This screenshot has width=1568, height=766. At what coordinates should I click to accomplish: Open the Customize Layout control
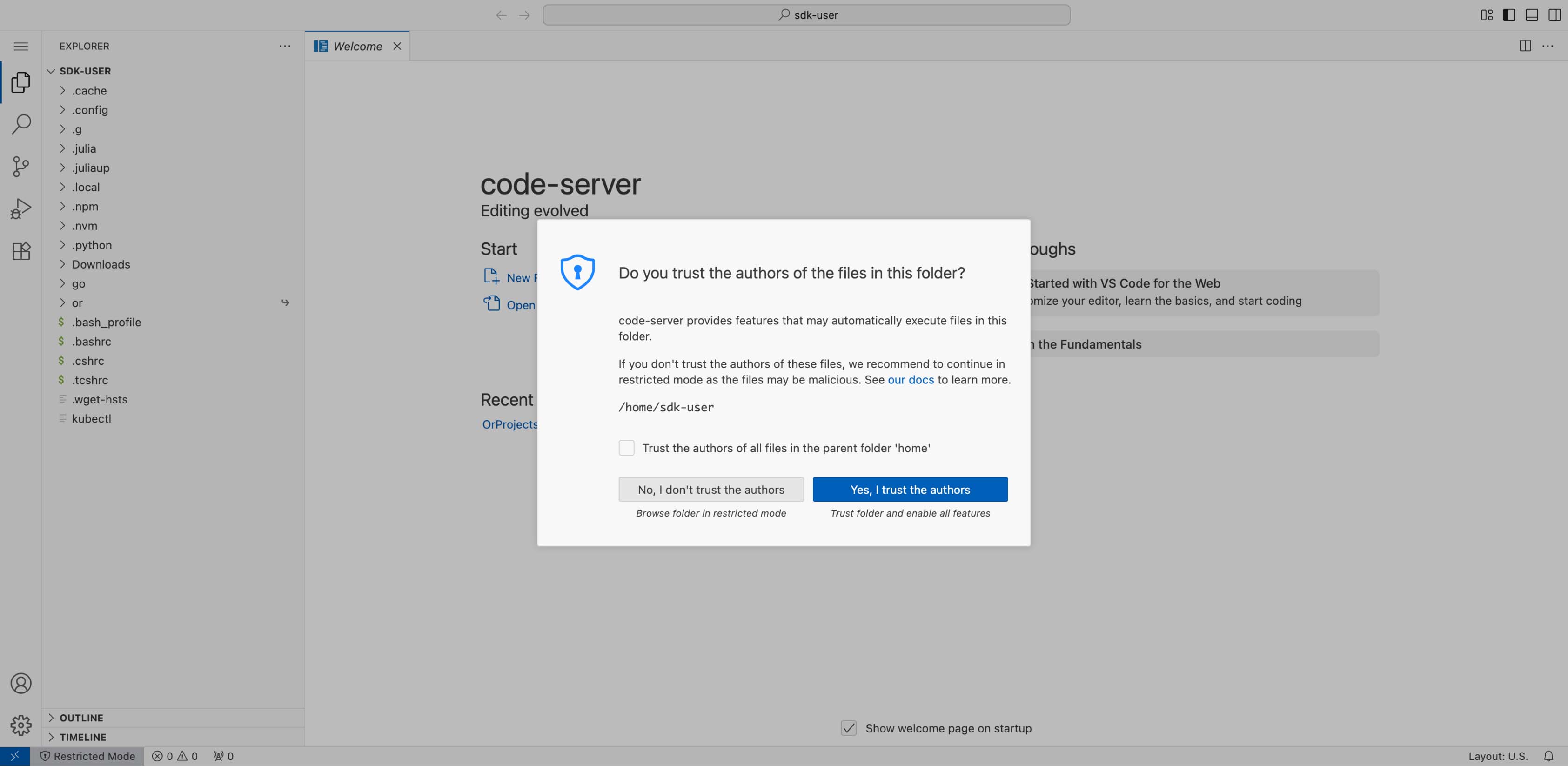(x=1487, y=15)
